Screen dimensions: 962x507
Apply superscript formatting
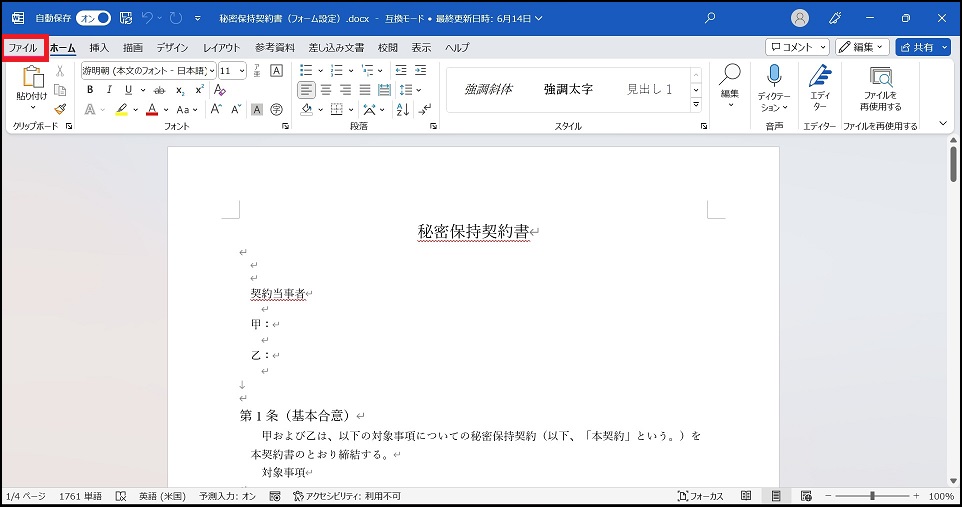click(x=199, y=90)
